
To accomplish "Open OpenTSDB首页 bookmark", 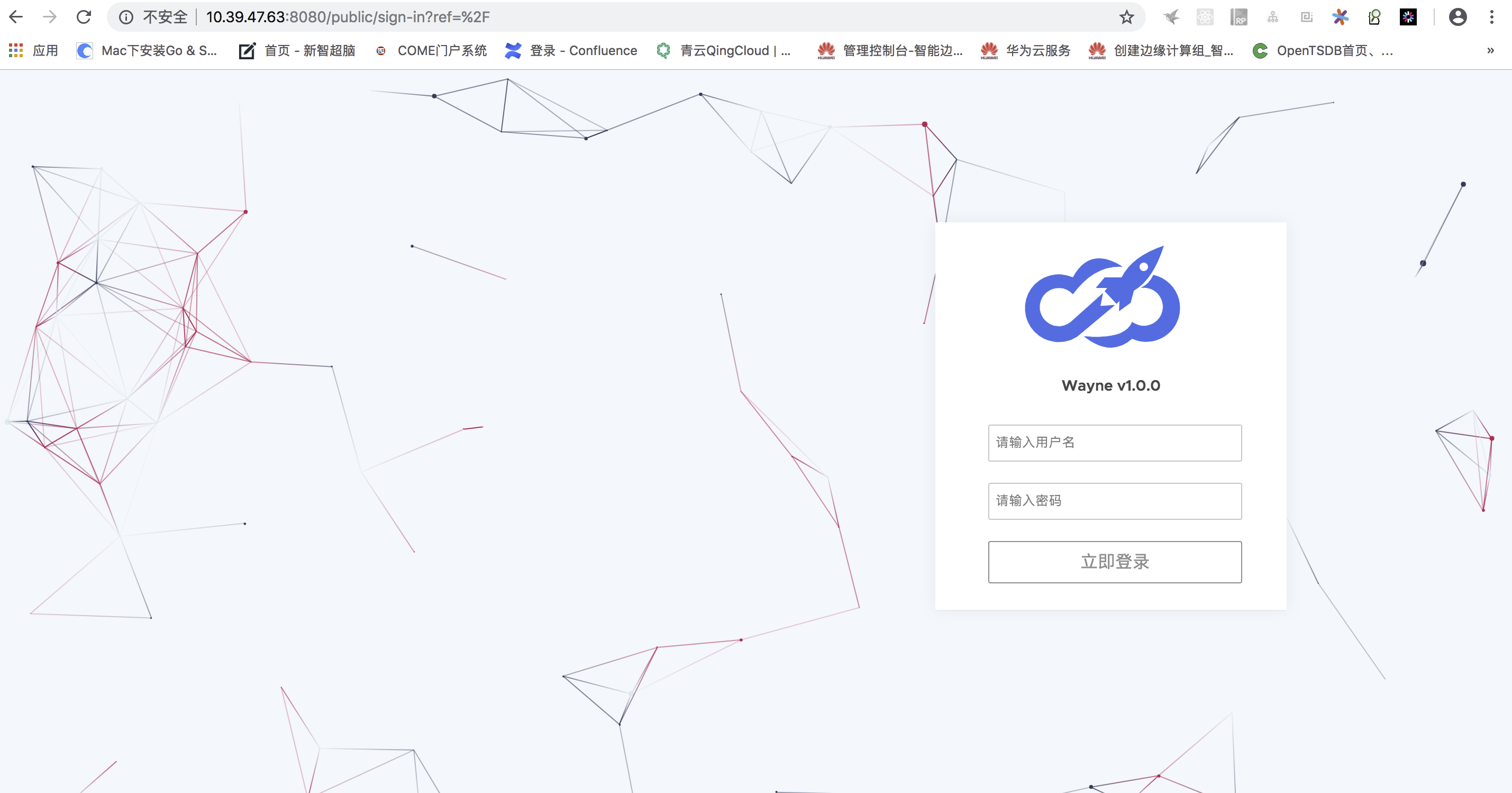I will click(1323, 50).
